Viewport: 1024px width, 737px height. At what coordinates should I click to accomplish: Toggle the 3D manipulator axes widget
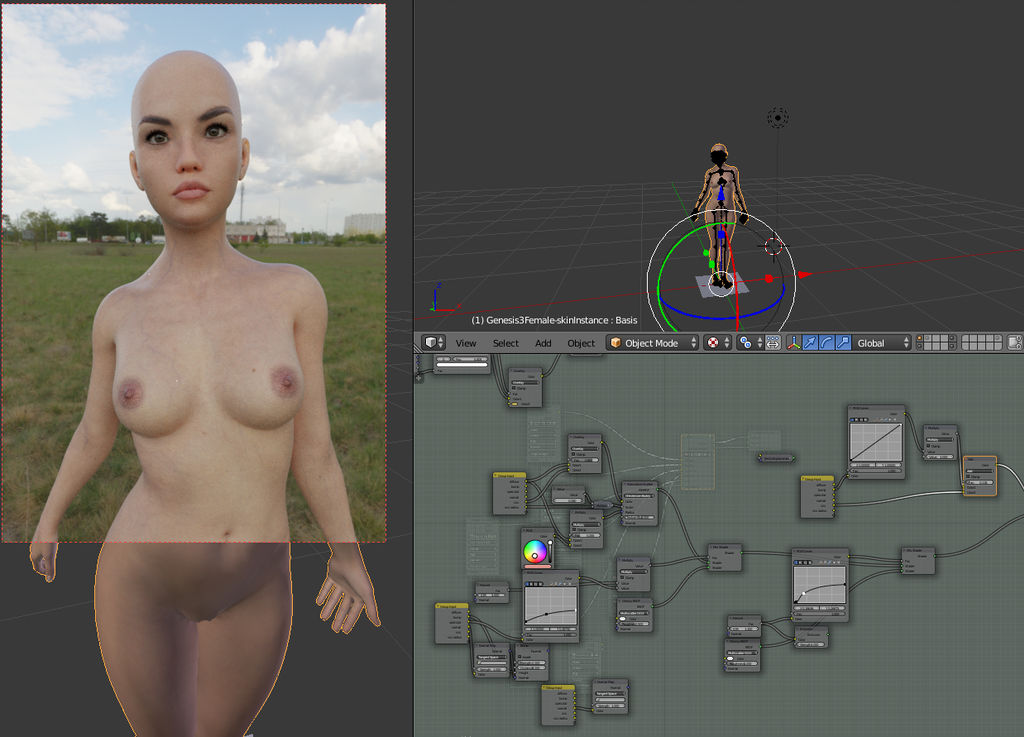(794, 343)
